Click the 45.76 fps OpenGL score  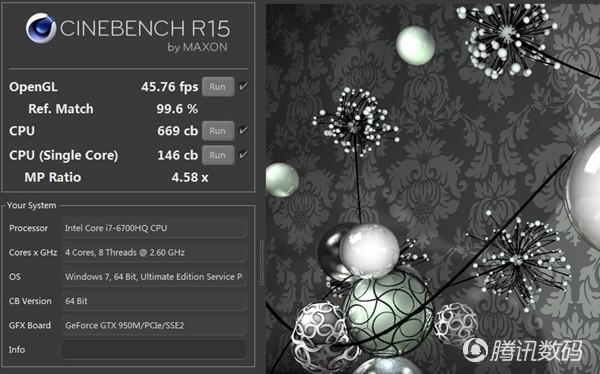170,87
